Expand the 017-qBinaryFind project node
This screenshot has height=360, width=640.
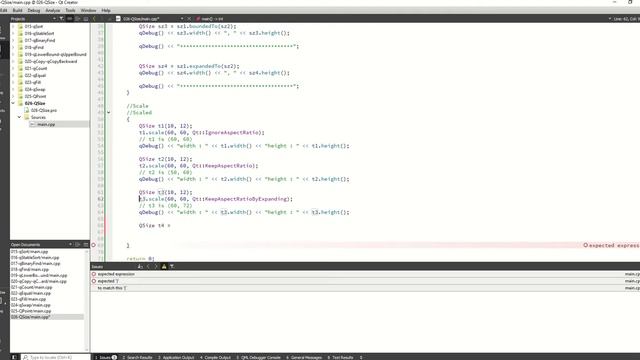click(13, 40)
